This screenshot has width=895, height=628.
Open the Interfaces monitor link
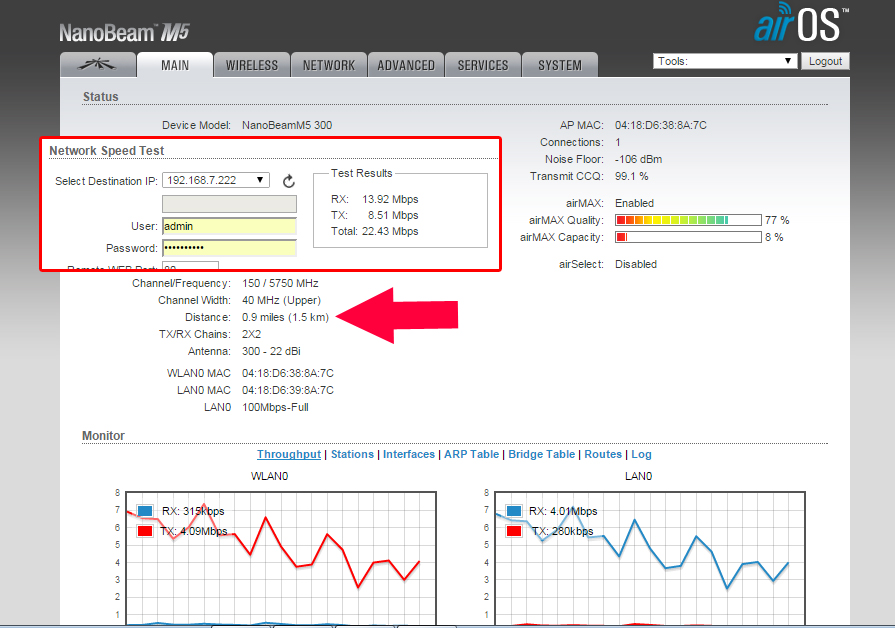click(409, 454)
